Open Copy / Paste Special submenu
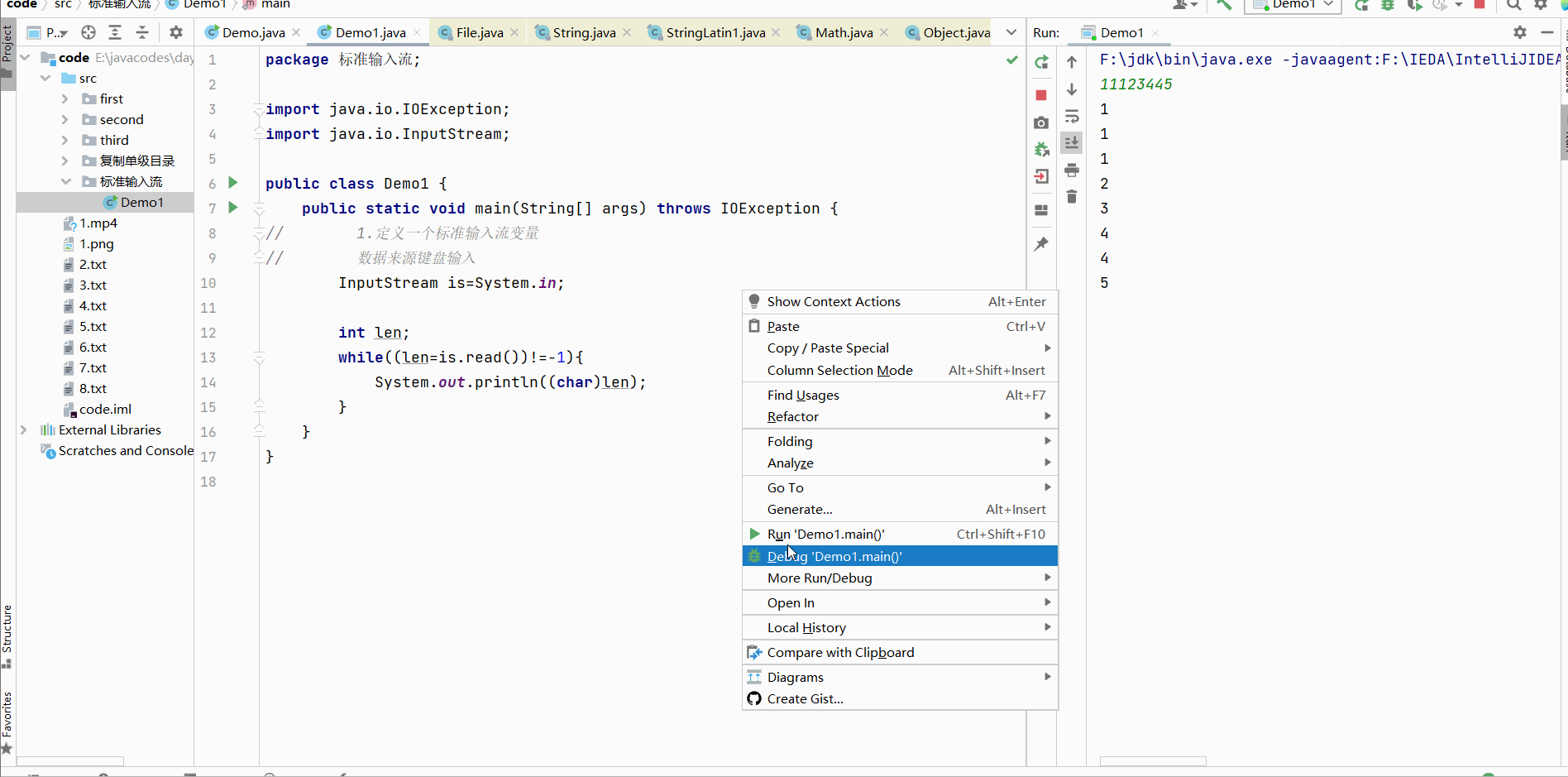The image size is (1568, 777). click(900, 348)
